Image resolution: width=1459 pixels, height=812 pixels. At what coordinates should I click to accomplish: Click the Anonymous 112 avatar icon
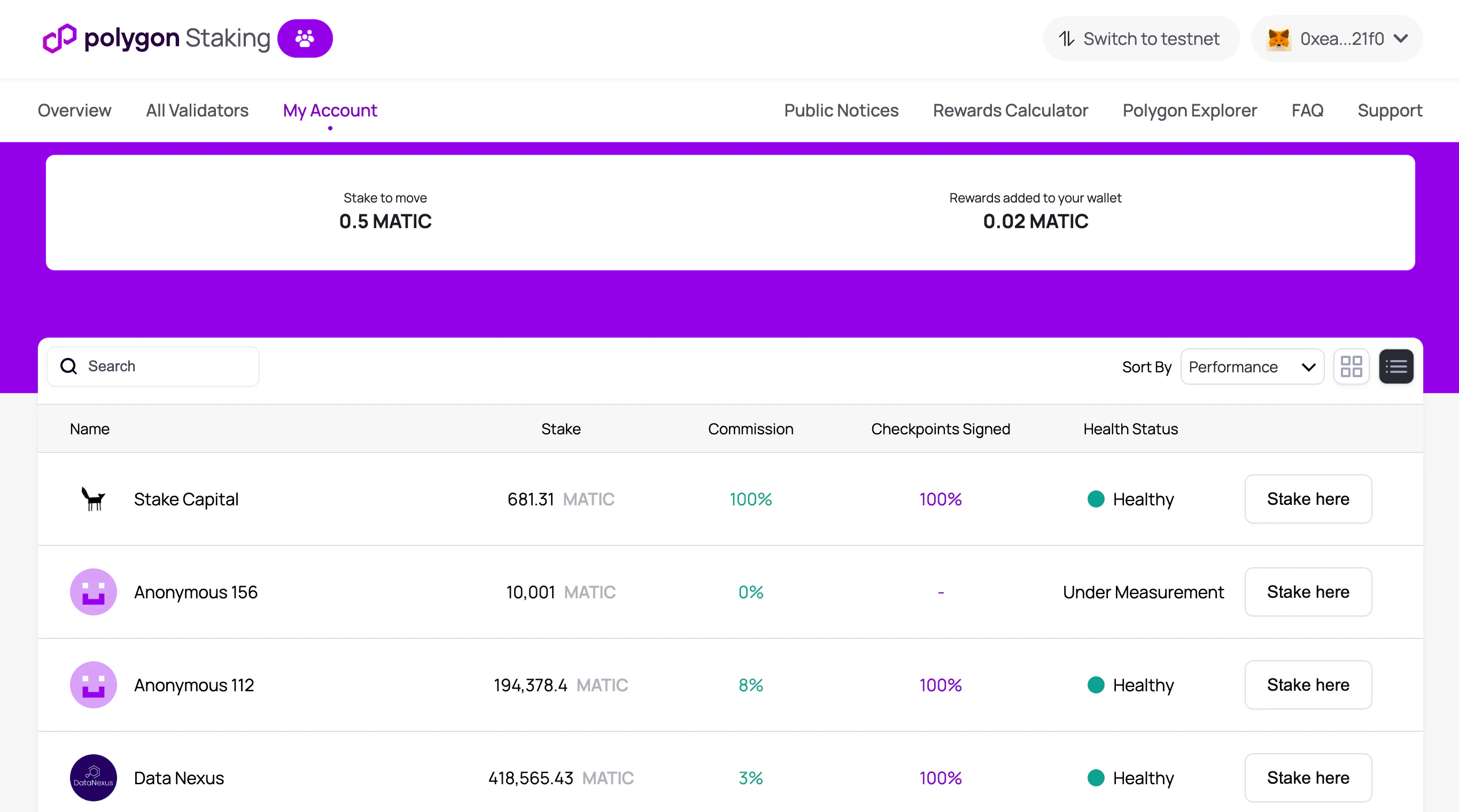[94, 685]
